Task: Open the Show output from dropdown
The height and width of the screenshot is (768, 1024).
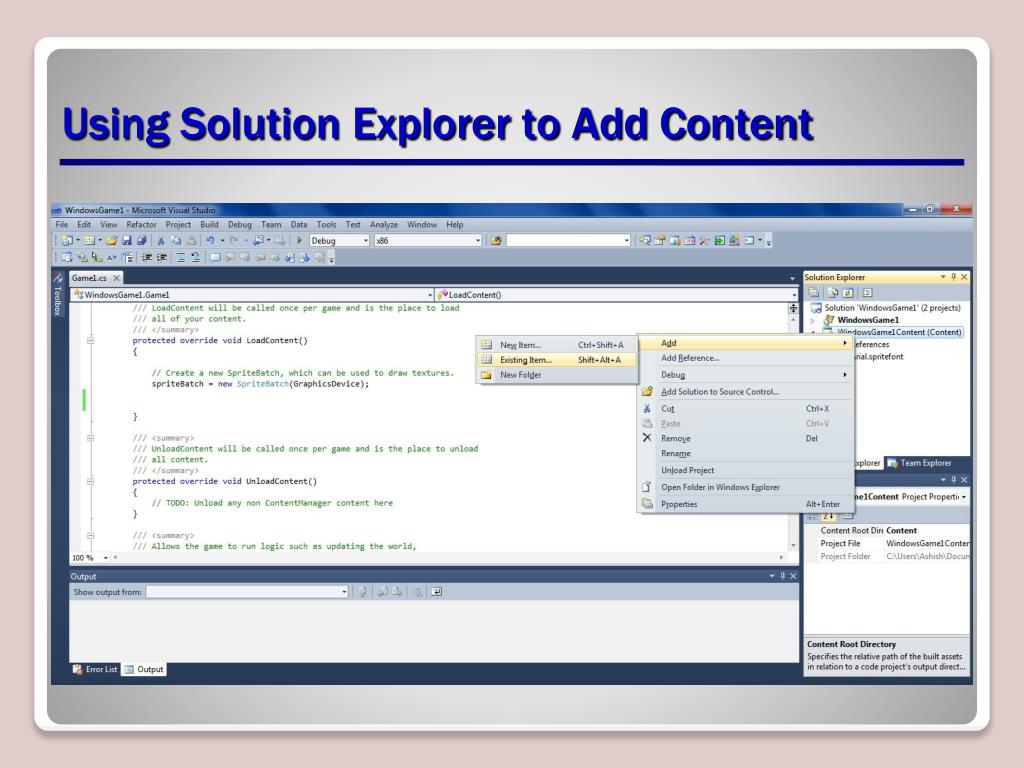Action: tap(344, 592)
